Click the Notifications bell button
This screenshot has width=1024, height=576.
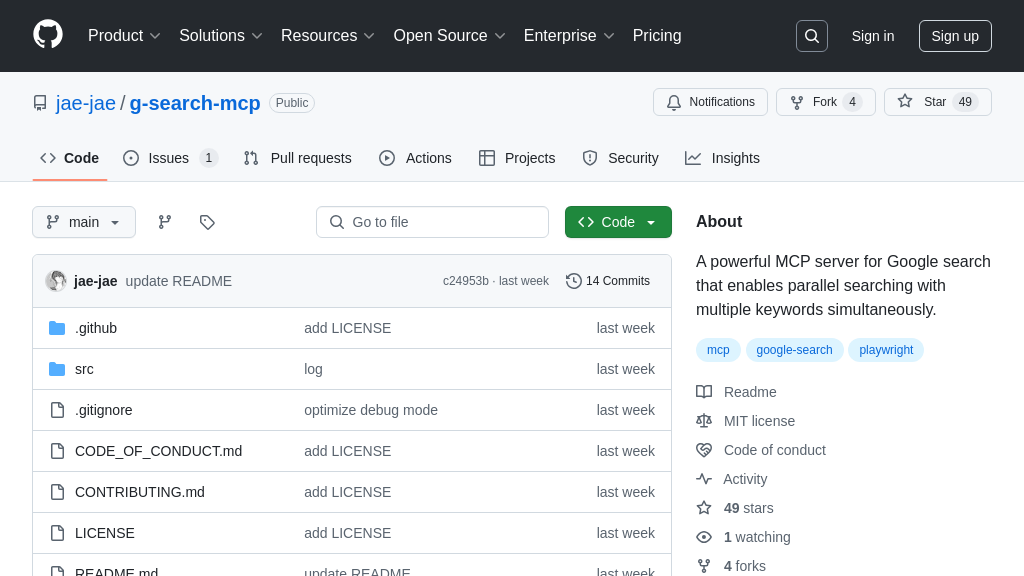tap(710, 102)
